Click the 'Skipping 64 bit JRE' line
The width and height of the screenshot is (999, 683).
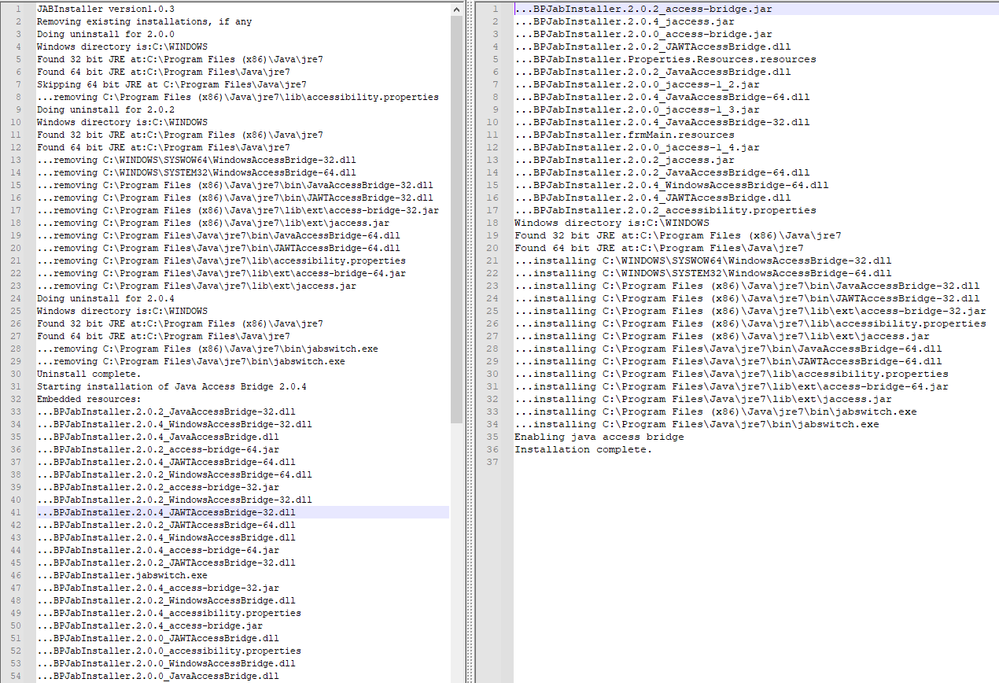coord(171,85)
